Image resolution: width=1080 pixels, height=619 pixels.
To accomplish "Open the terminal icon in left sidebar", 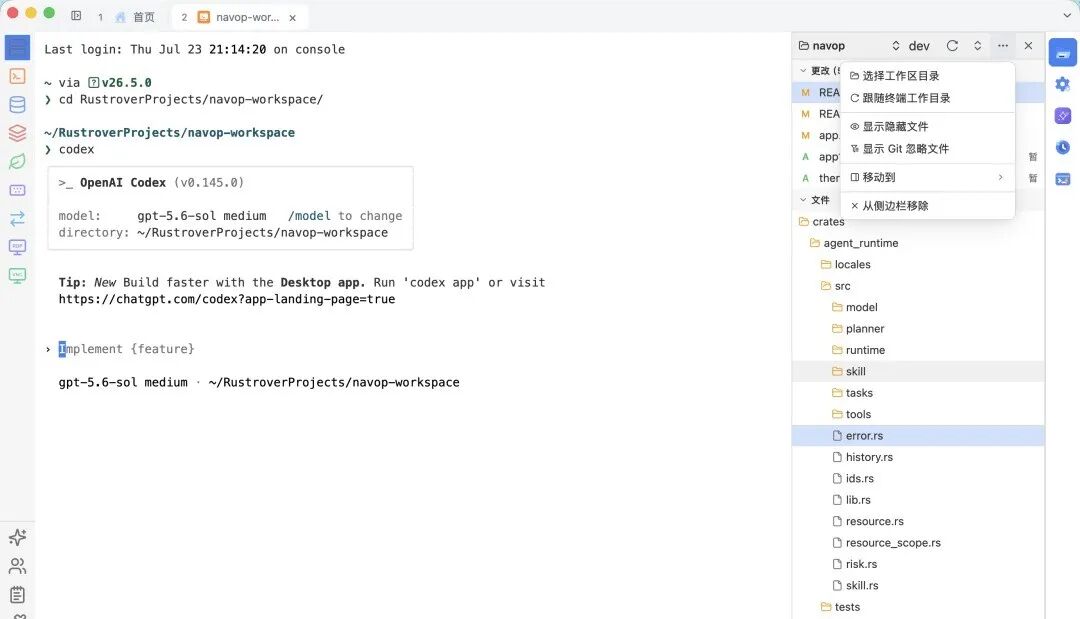I will pos(17,76).
